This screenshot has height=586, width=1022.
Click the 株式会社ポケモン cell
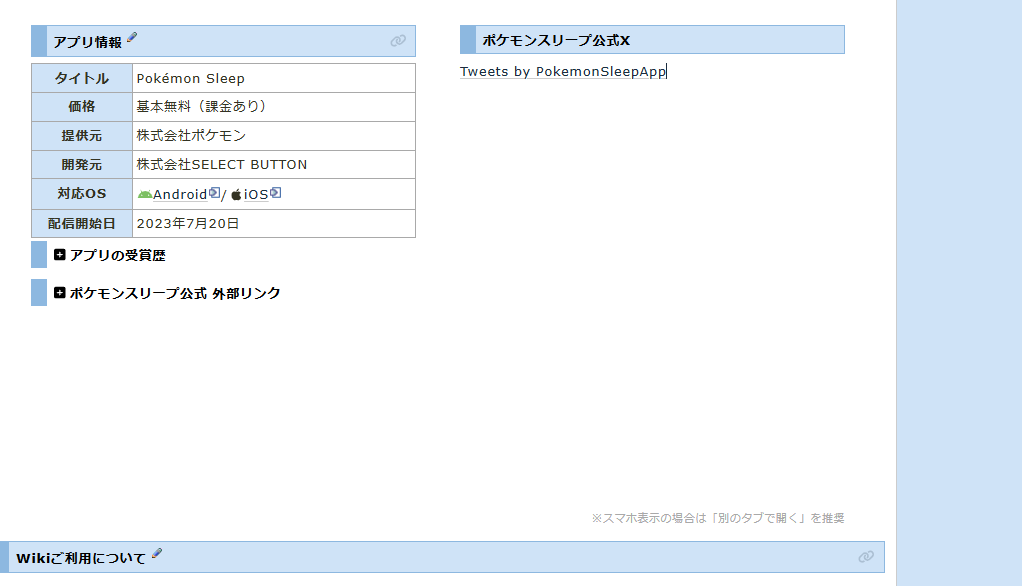pos(274,136)
